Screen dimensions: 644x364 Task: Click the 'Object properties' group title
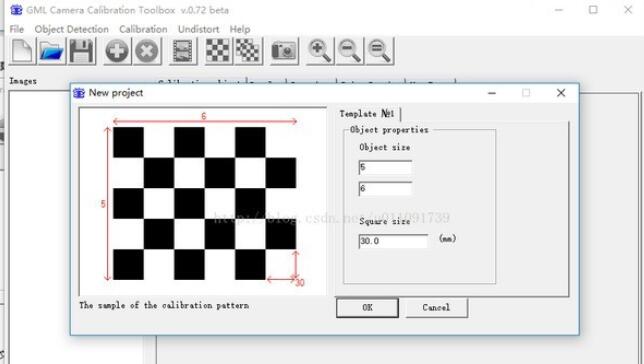[389, 130]
